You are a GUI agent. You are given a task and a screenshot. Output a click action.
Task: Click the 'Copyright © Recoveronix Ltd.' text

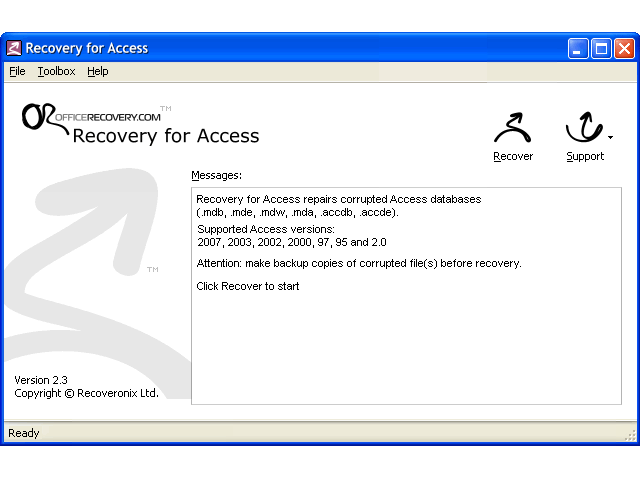coord(87,393)
